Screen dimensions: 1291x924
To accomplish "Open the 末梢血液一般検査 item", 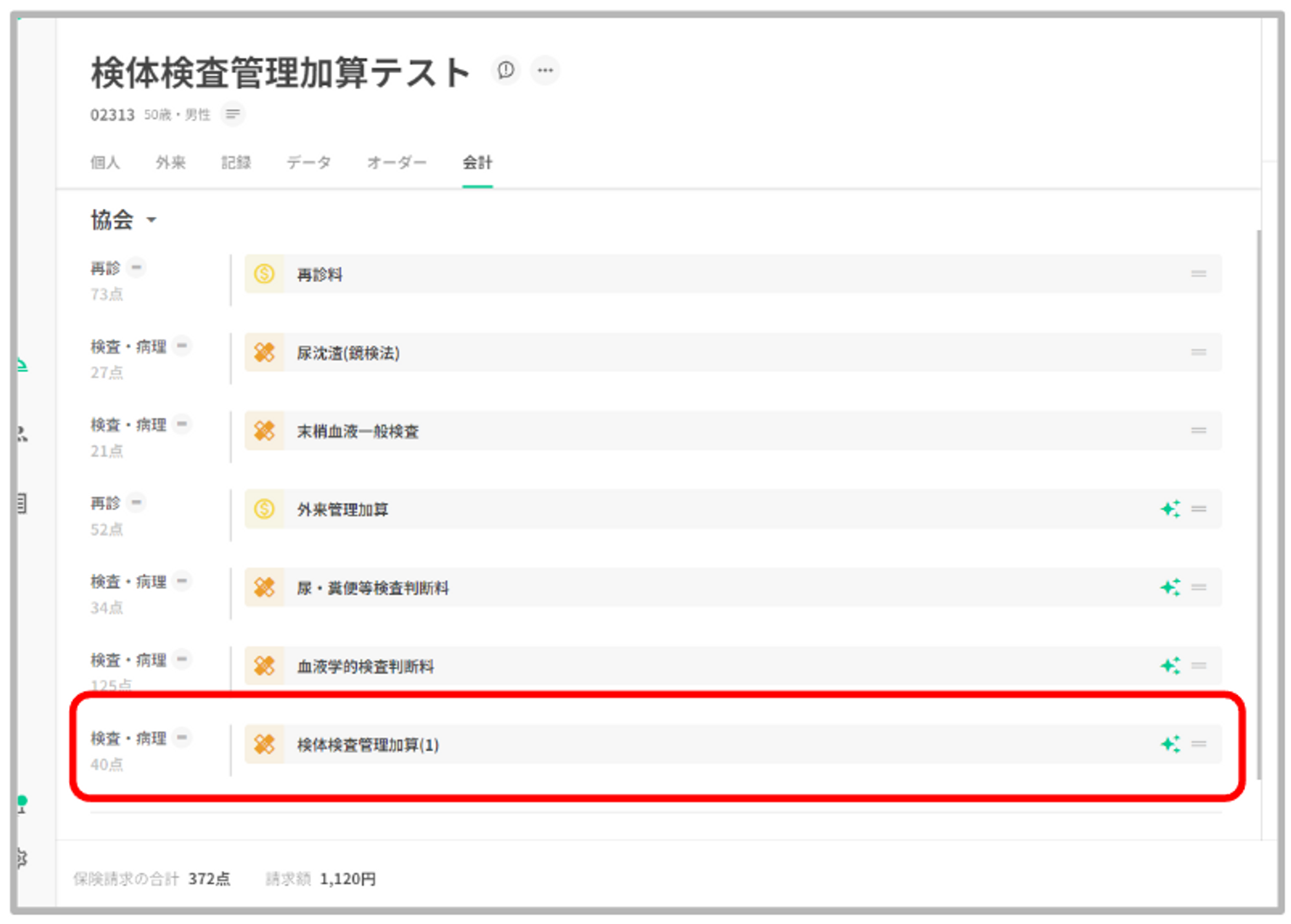I will (358, 431).
